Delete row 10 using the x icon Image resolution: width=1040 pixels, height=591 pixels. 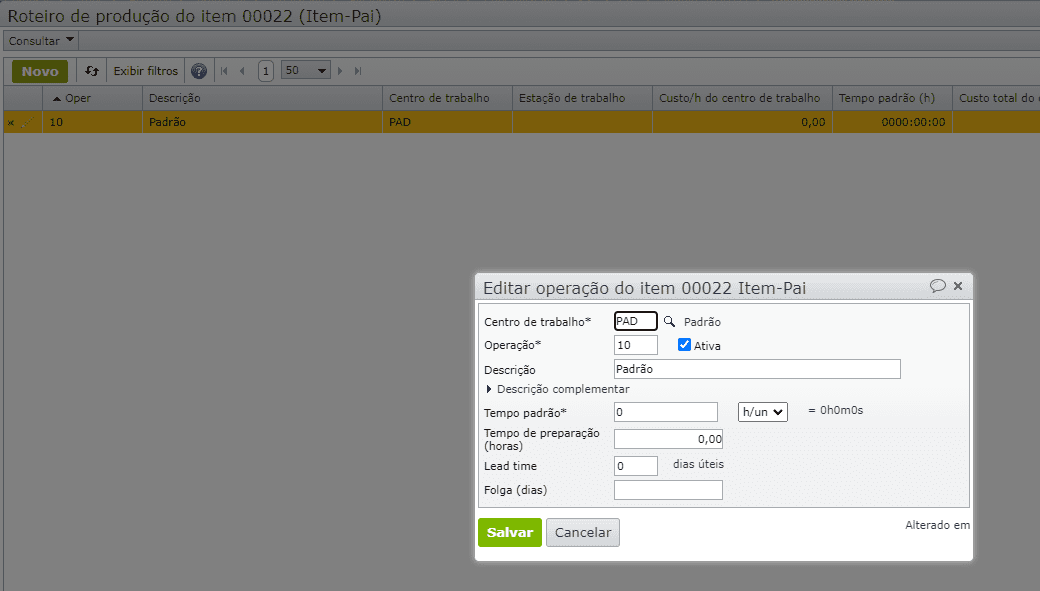click(11, 123)
